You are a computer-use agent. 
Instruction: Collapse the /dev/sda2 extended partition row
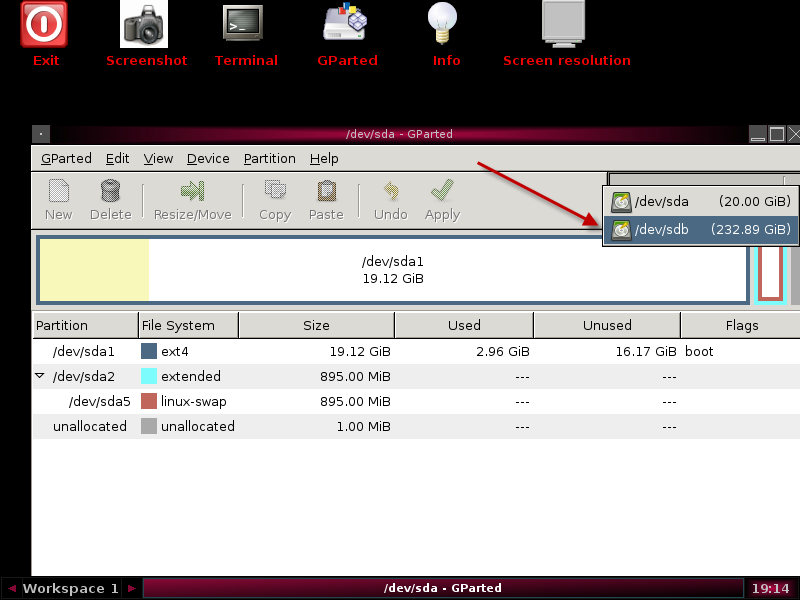(x=40, y=376)
